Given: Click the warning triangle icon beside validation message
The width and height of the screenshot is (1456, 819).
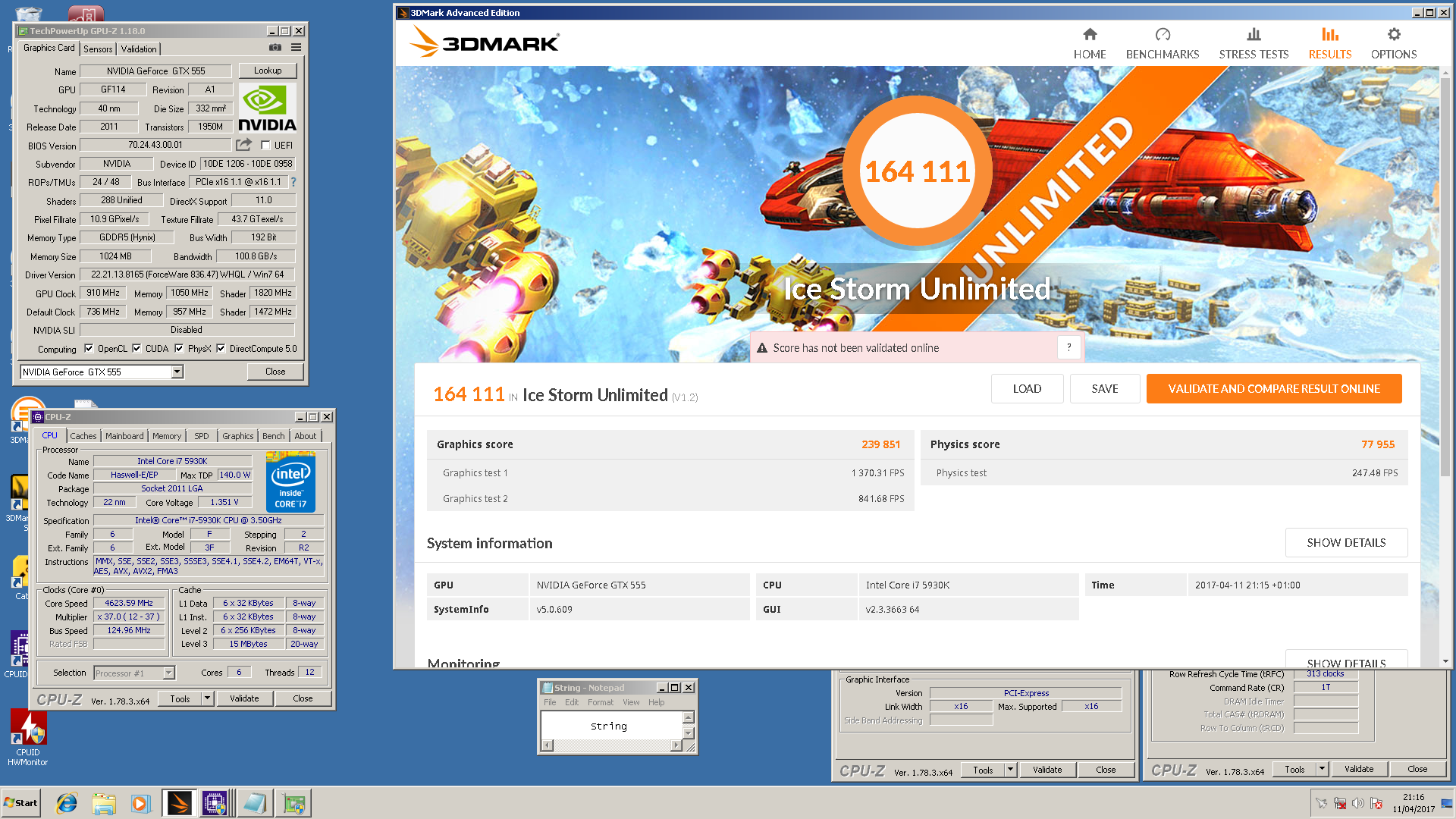Looking at the screenshot, I should coord(762,348).
